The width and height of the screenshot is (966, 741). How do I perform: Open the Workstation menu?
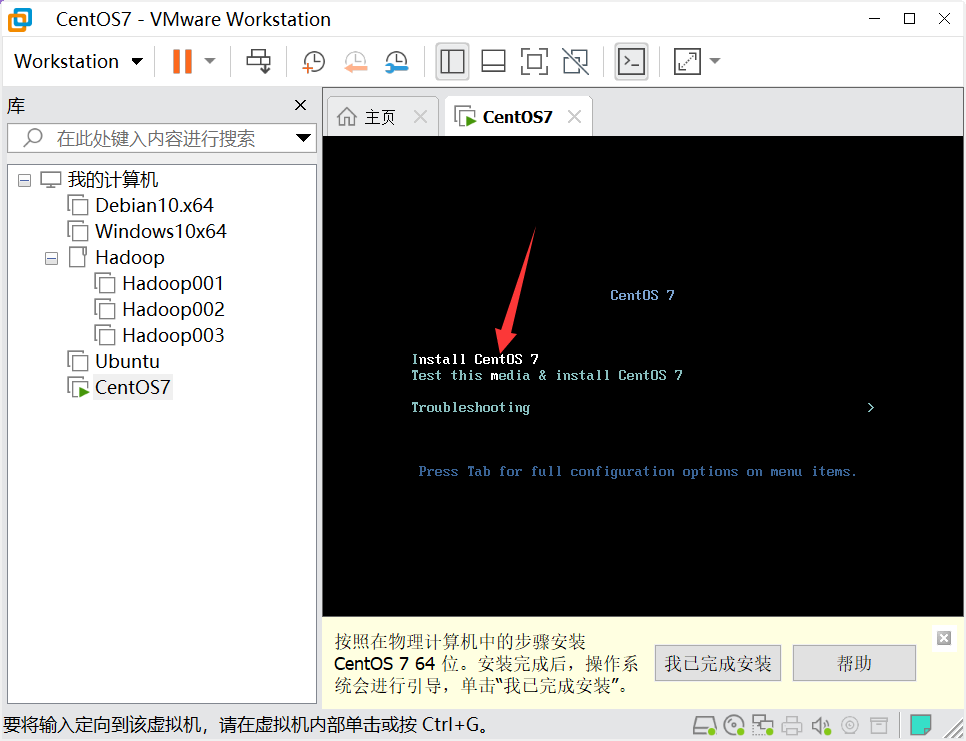[78, 62]
